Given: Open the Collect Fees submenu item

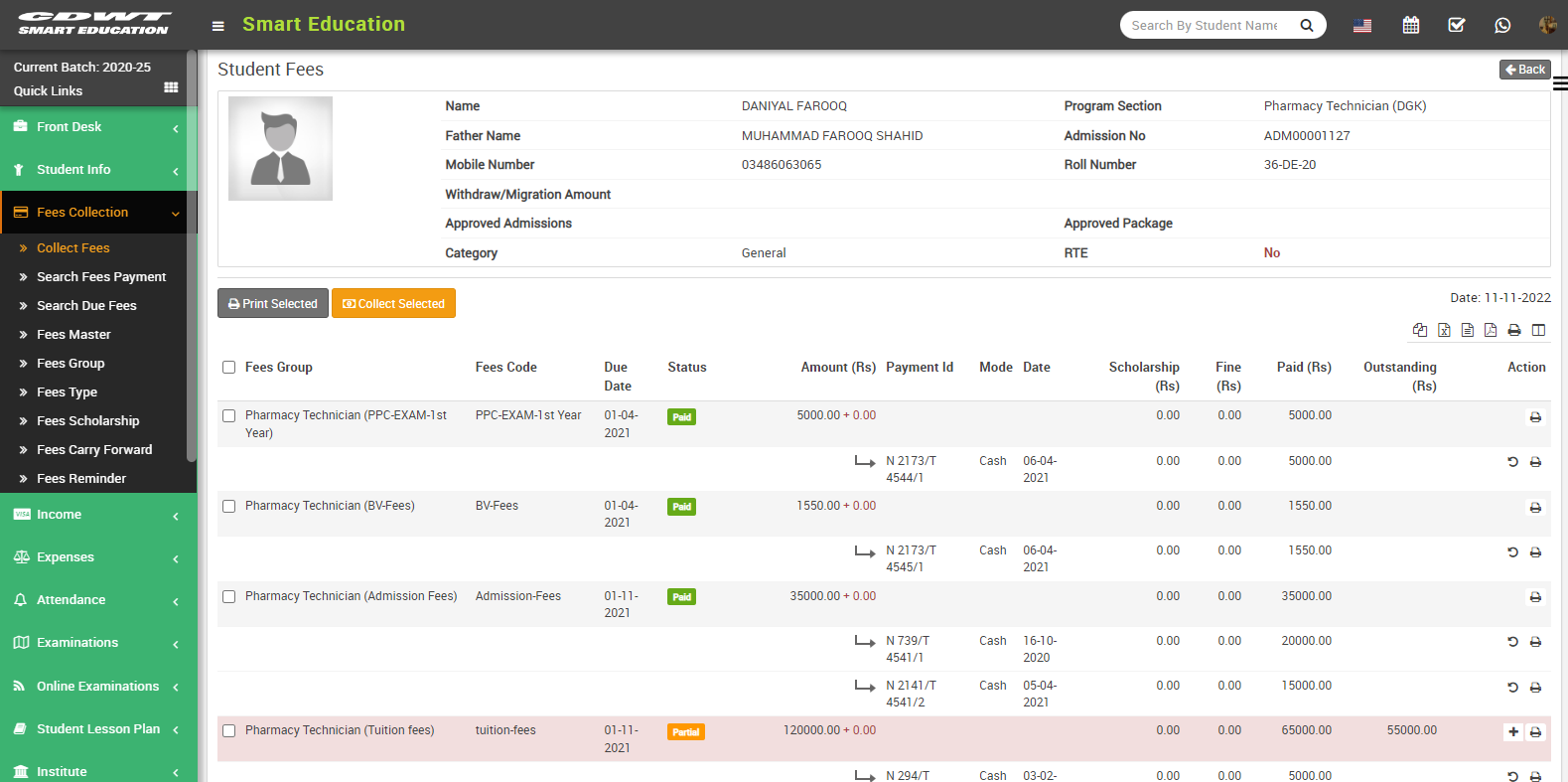Looking at the screenshot, I should [73, 248].
